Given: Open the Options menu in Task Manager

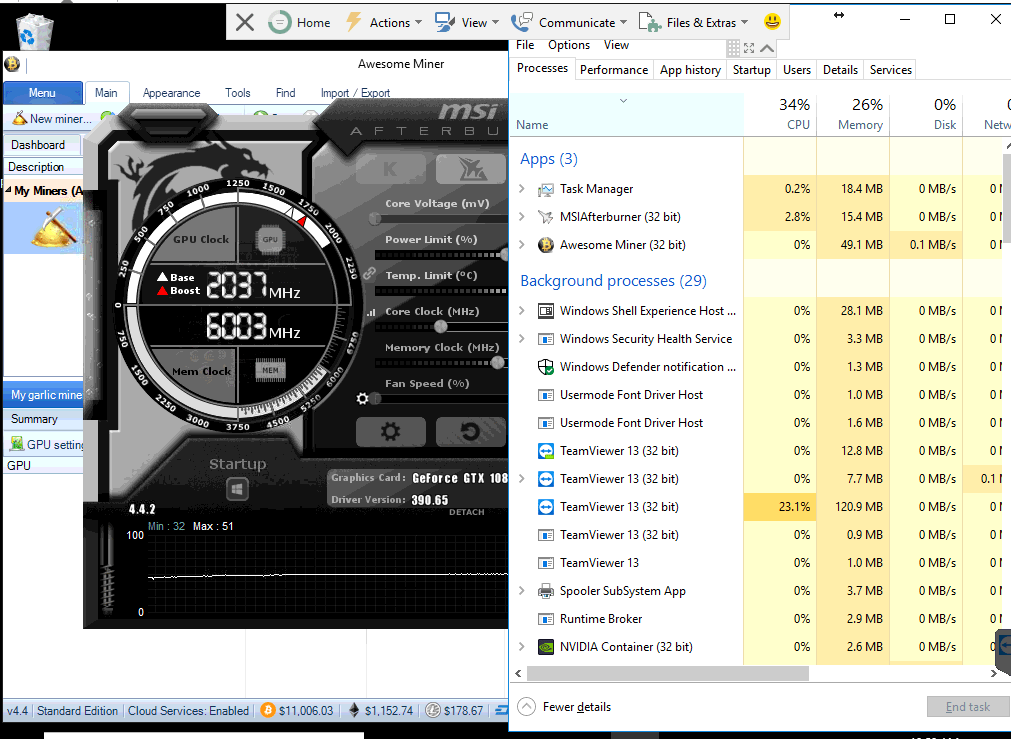Looking at the screenshot, I should [x=568, y=45].
